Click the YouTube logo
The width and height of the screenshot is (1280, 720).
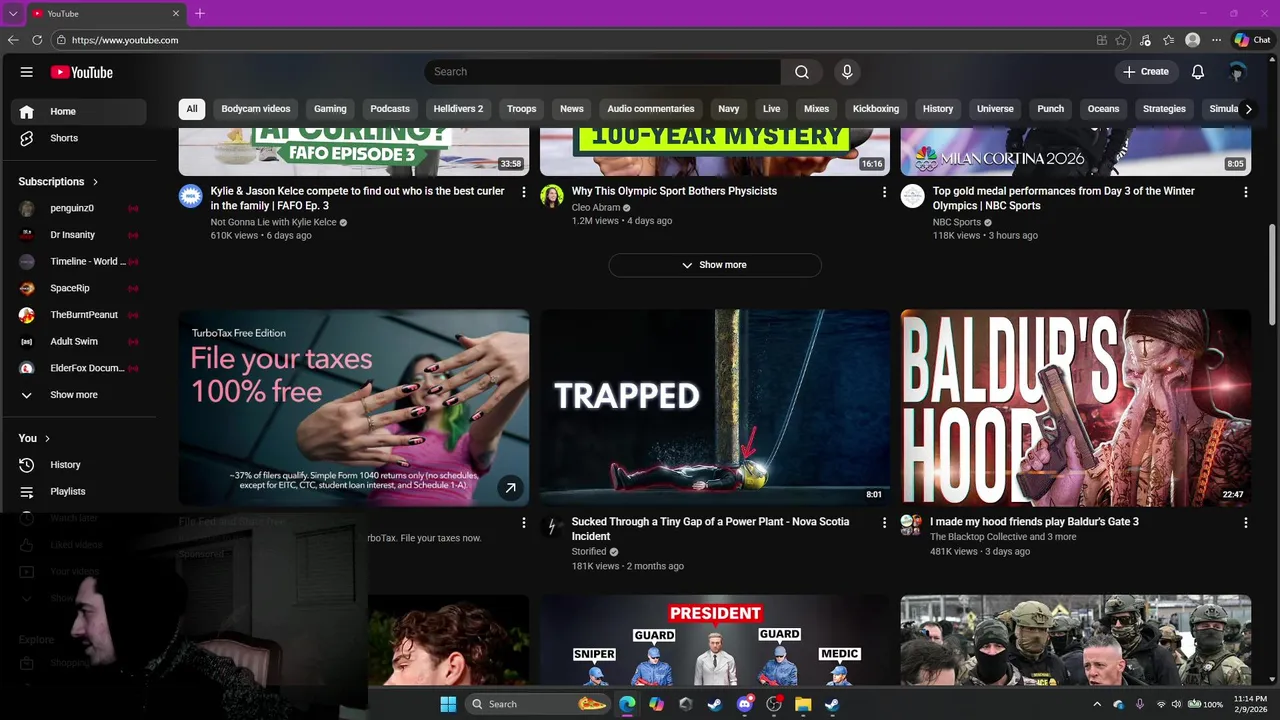[81, 72]
